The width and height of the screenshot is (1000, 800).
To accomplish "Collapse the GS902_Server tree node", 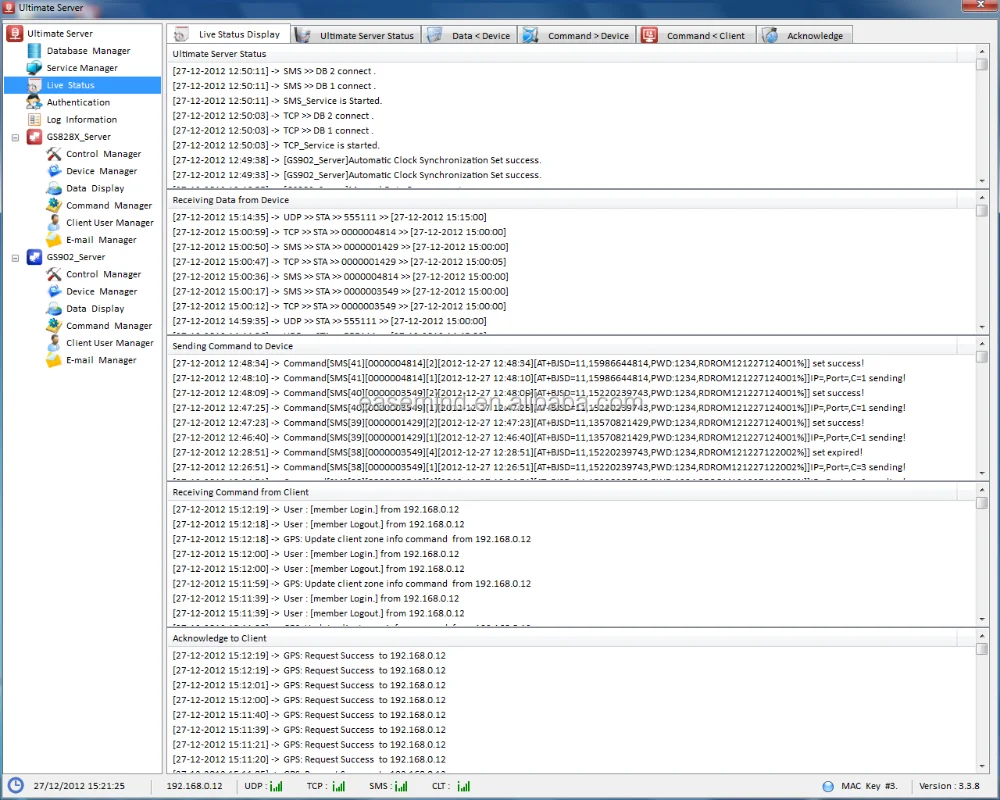I will 17,257.
